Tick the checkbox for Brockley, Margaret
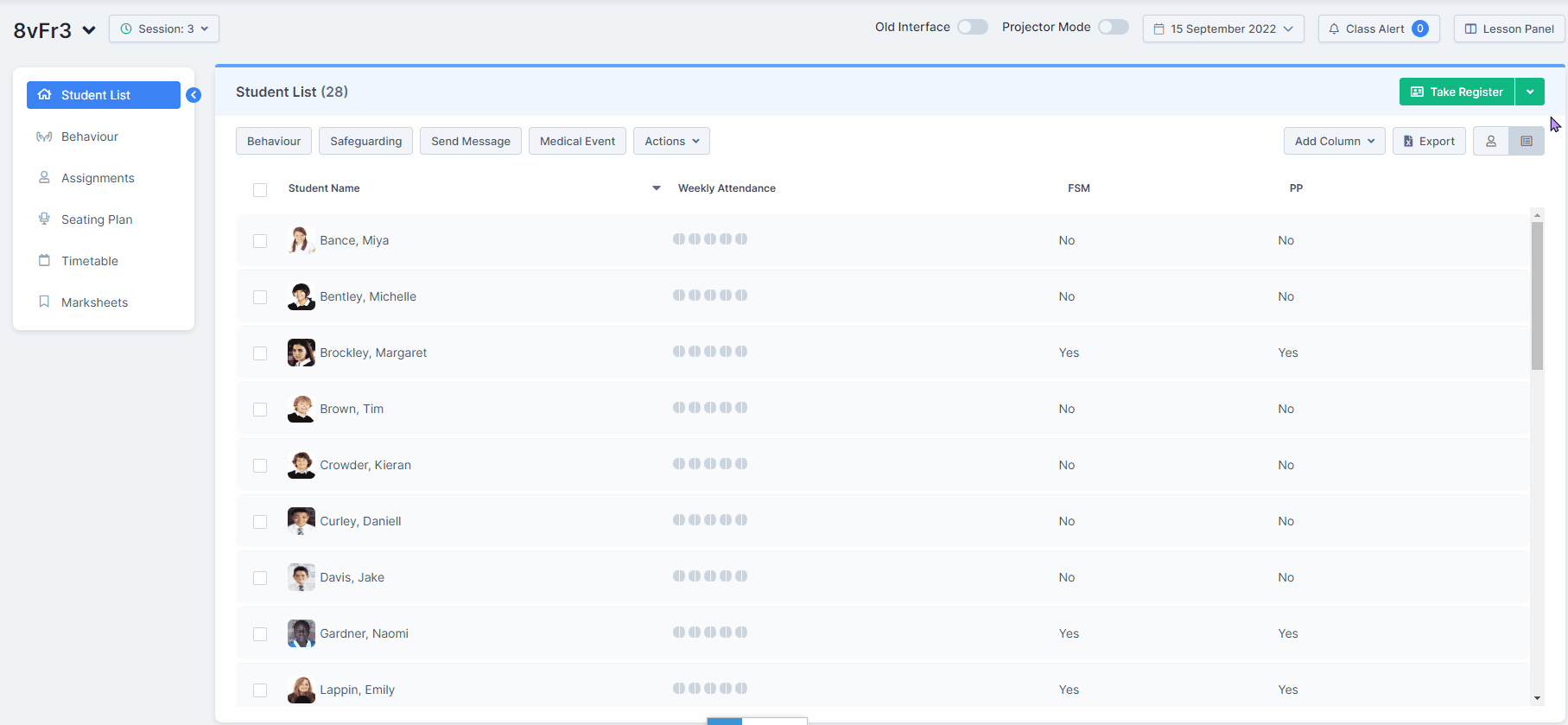 (x=260, y=353)
